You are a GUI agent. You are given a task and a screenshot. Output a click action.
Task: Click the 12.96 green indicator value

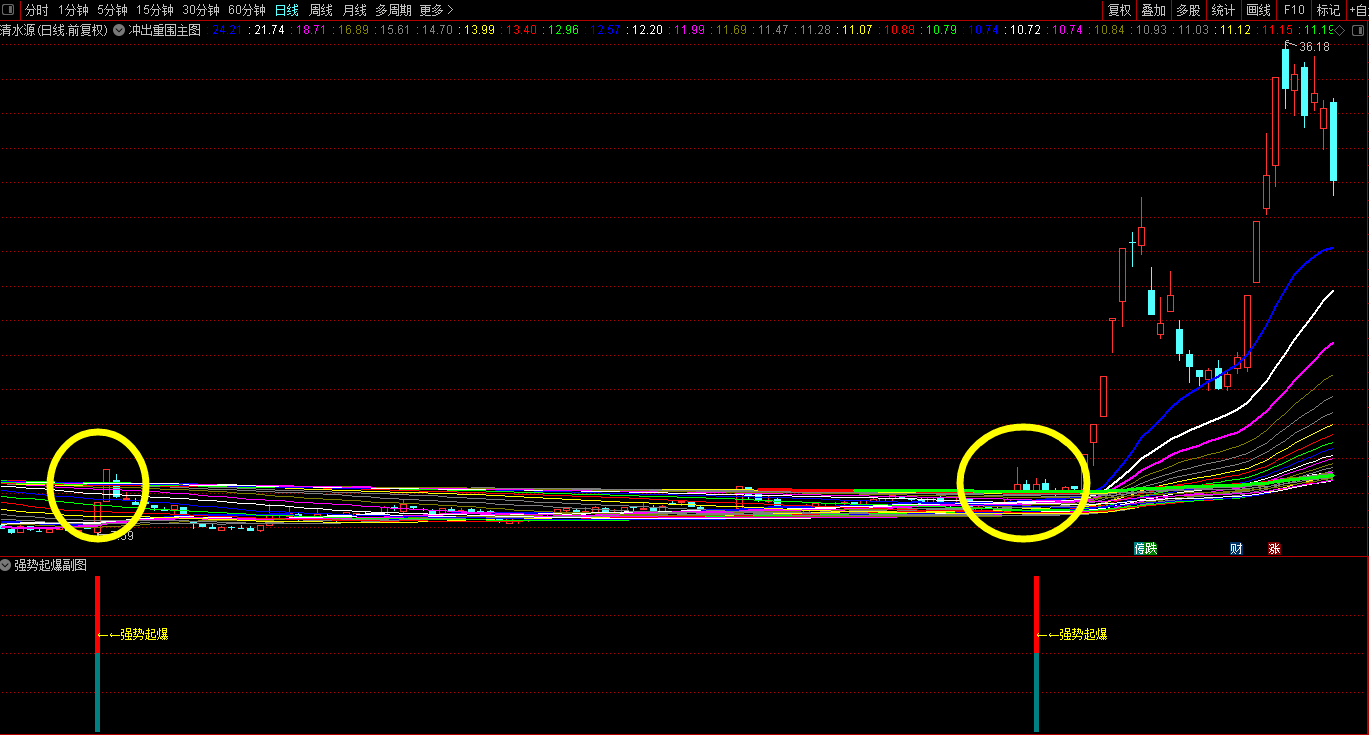click(563, 30)
